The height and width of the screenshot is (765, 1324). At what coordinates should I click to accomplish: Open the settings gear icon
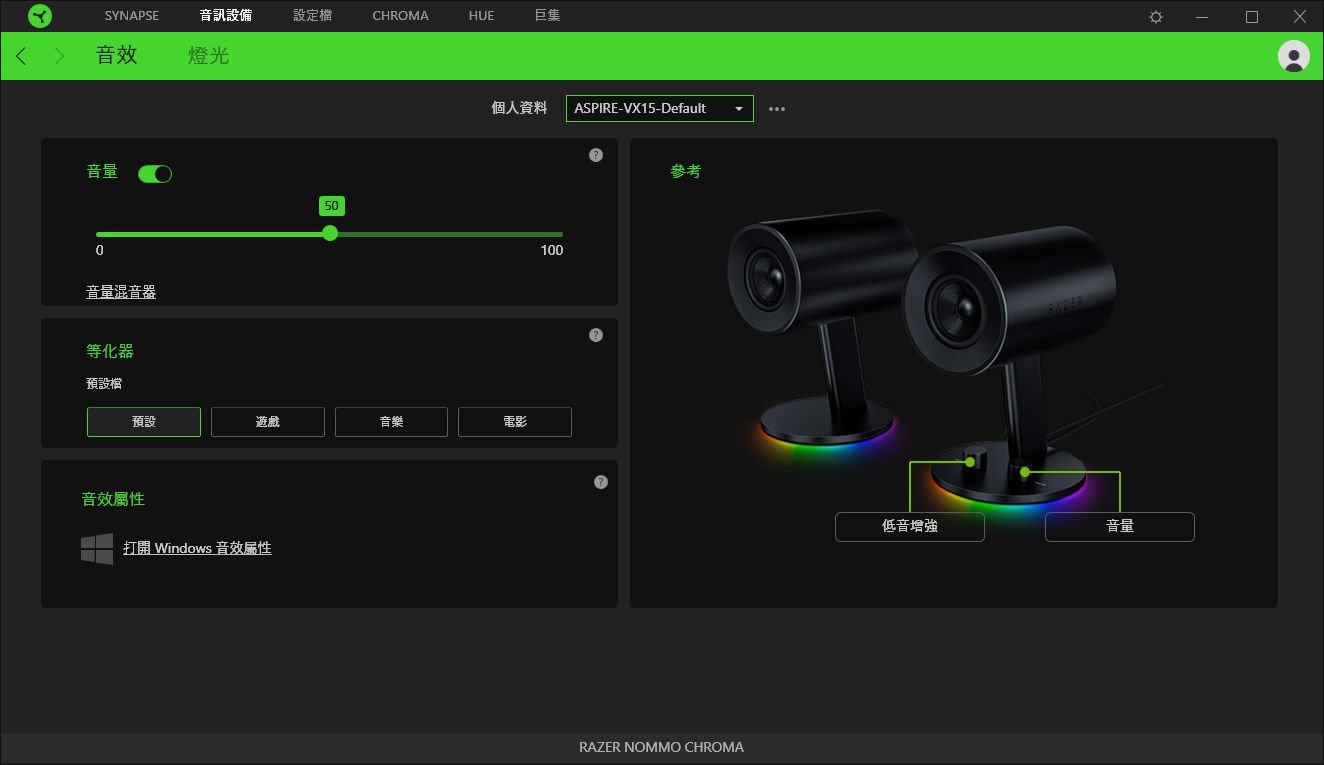pos(1156,17)
